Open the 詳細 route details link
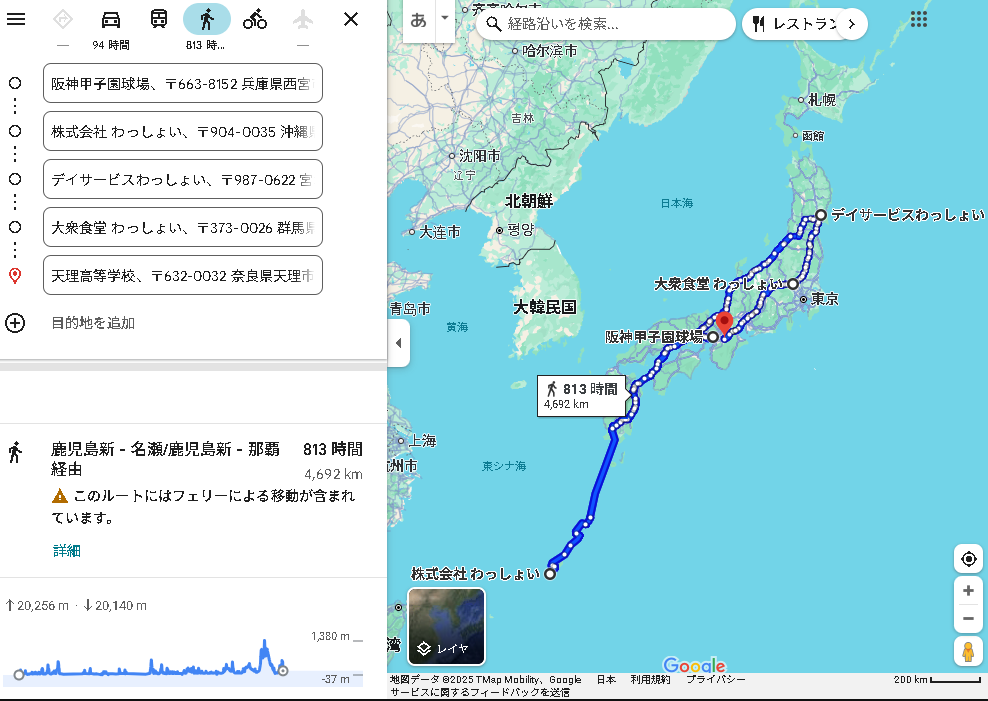This screenshot has width=988, height=701. click(x=67, y=551)
